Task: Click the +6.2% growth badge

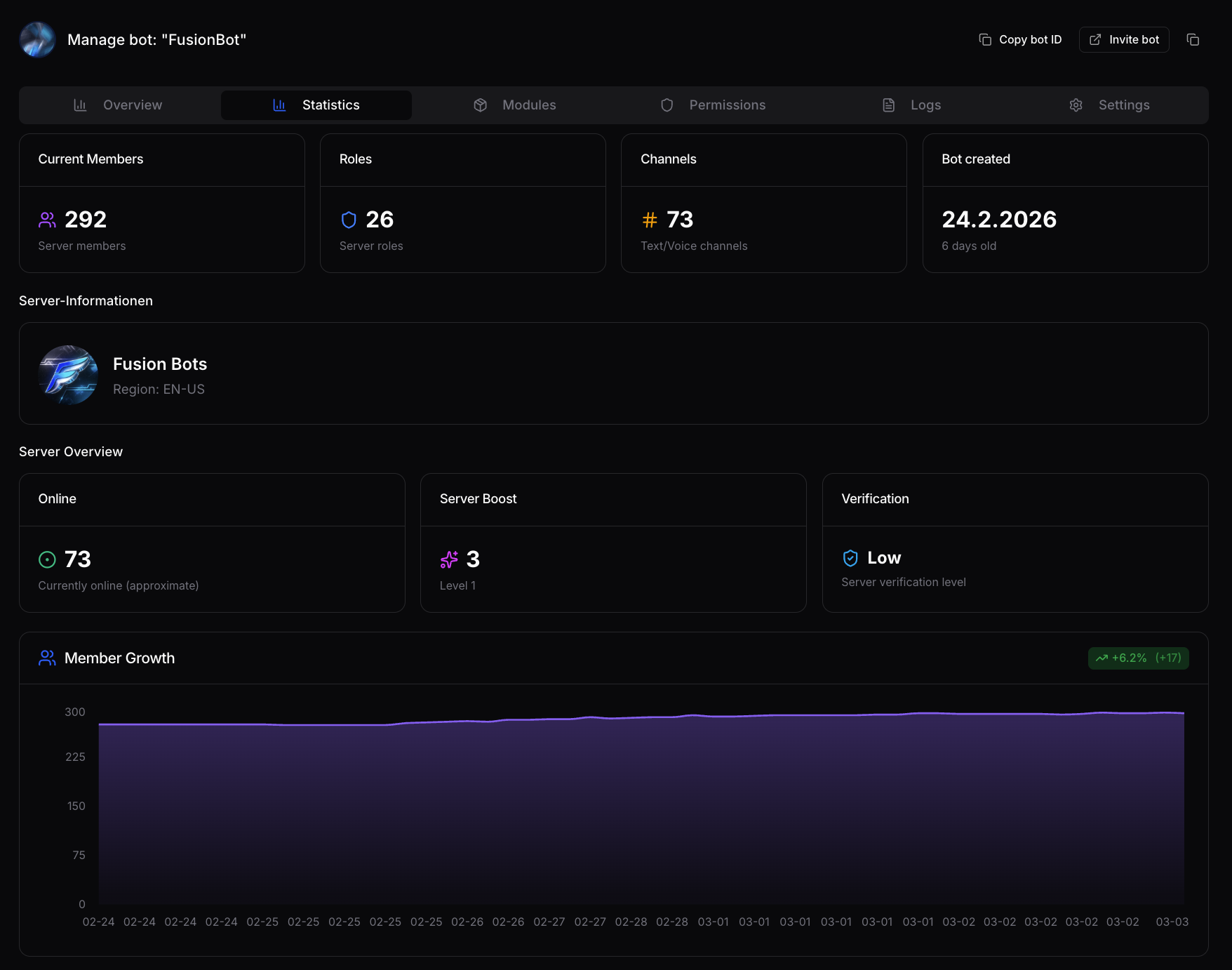Action: (x=1137, y=658)
